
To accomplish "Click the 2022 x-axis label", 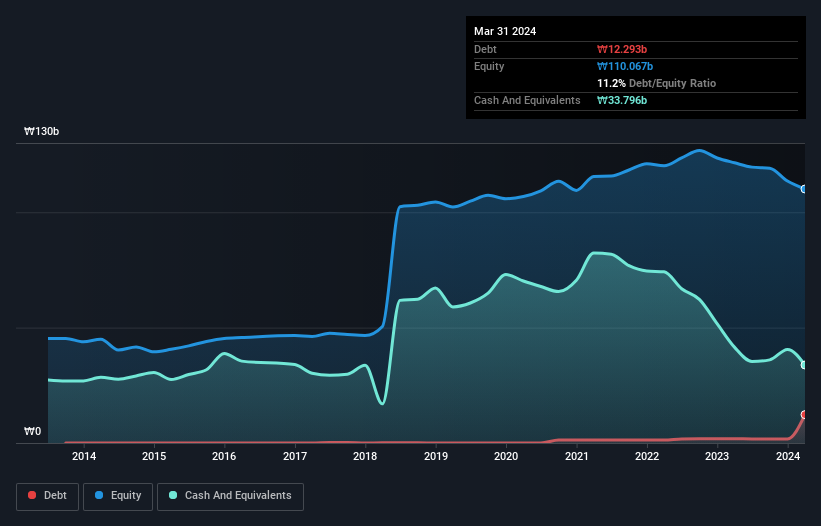I will click(x=647, y=456).
